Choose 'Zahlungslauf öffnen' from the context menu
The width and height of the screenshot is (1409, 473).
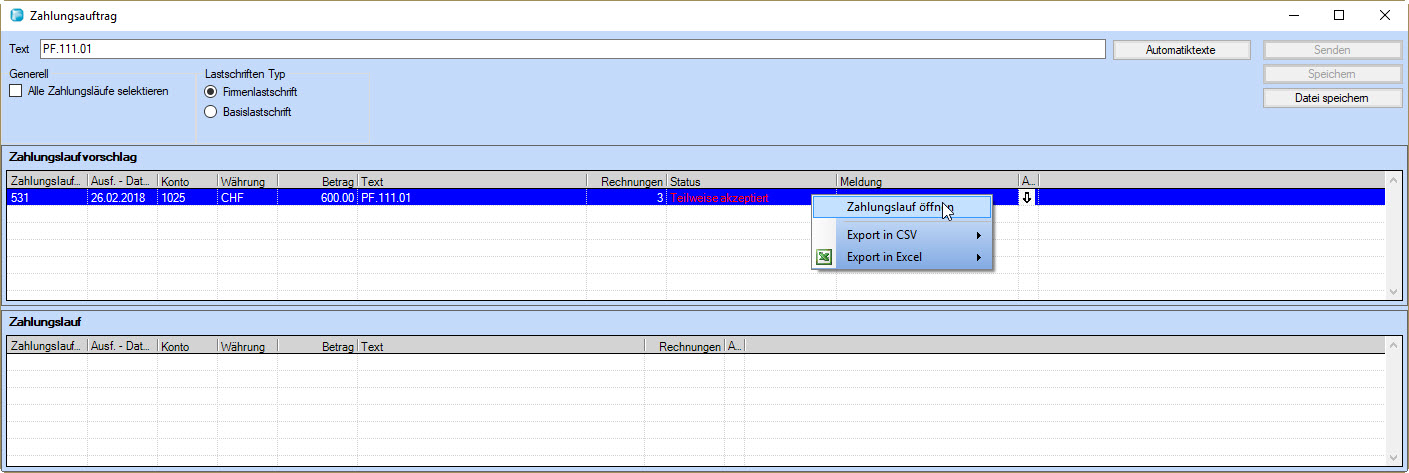899,207
